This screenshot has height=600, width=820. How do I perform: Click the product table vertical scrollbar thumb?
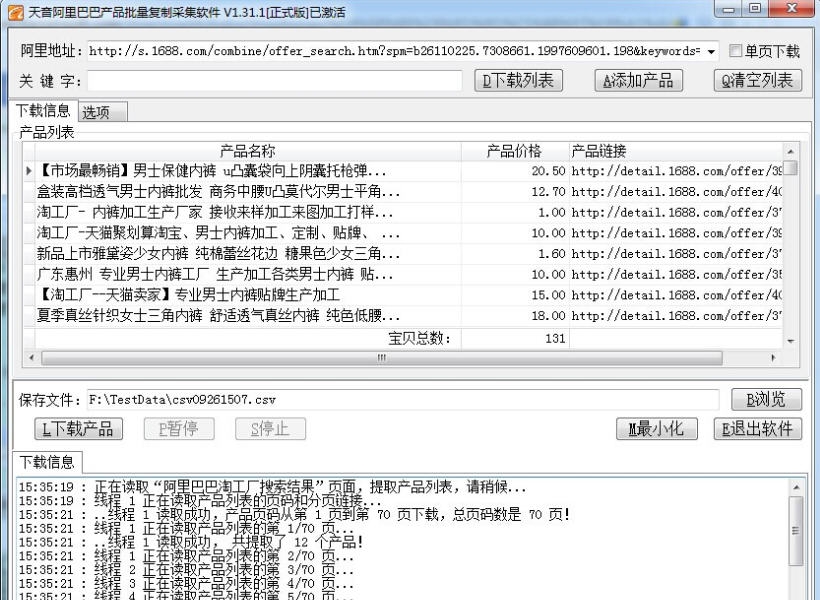790,168
